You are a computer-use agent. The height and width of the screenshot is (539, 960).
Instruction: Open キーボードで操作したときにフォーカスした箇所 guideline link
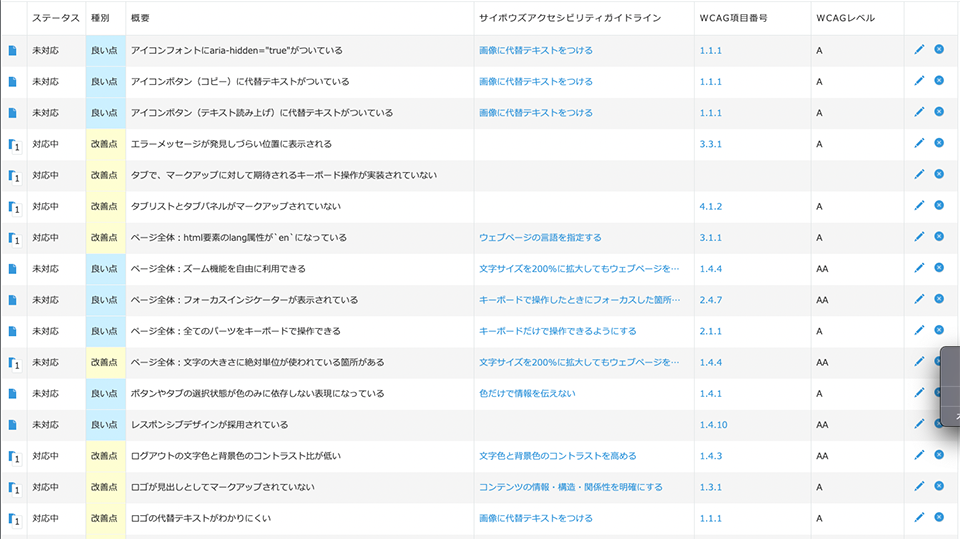click(579, 300)
